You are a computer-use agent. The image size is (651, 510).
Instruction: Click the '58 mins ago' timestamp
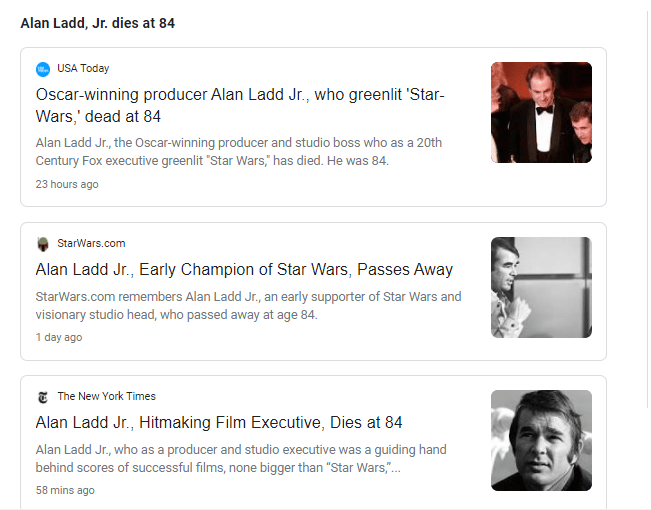tap(65, 491)
